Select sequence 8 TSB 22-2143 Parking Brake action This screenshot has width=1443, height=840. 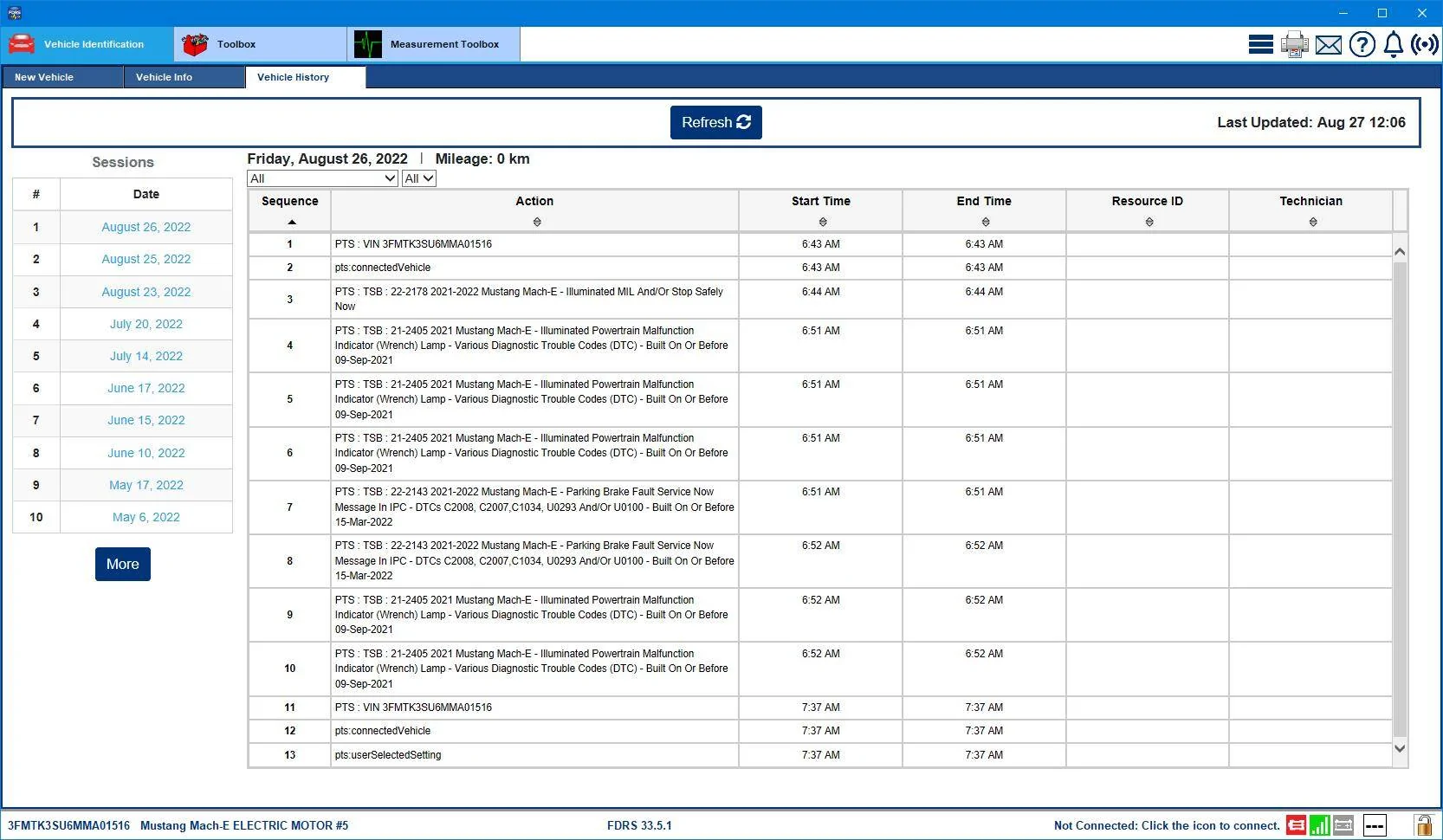pos(534,561)
